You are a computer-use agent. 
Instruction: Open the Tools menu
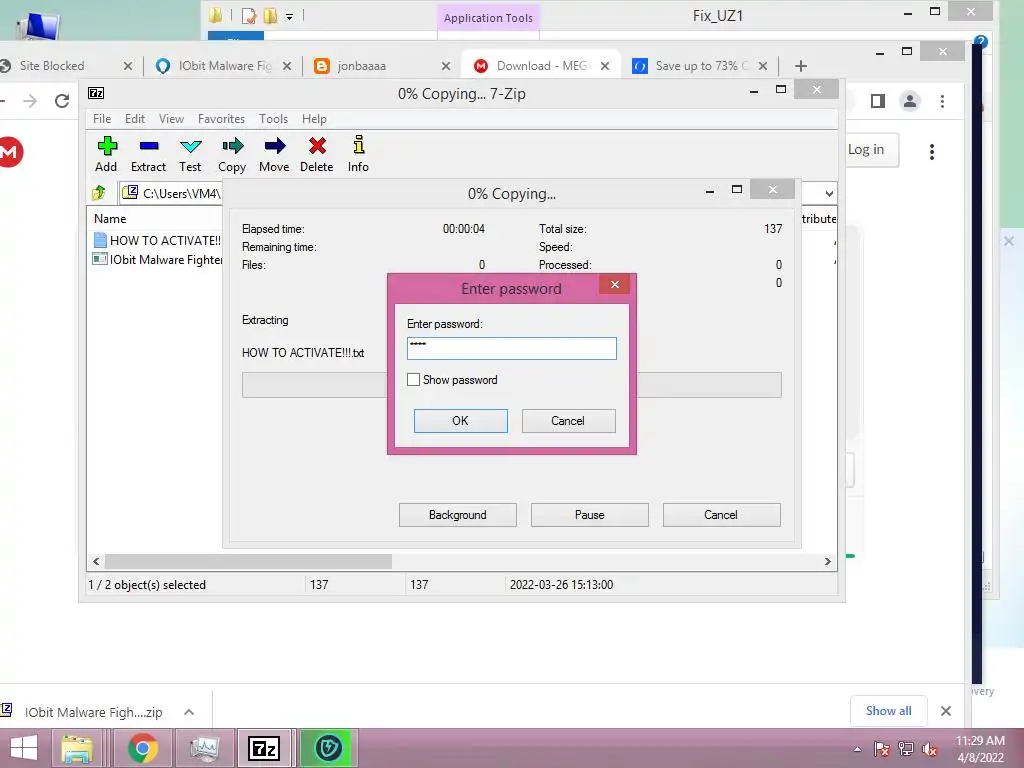click(274, 119)
